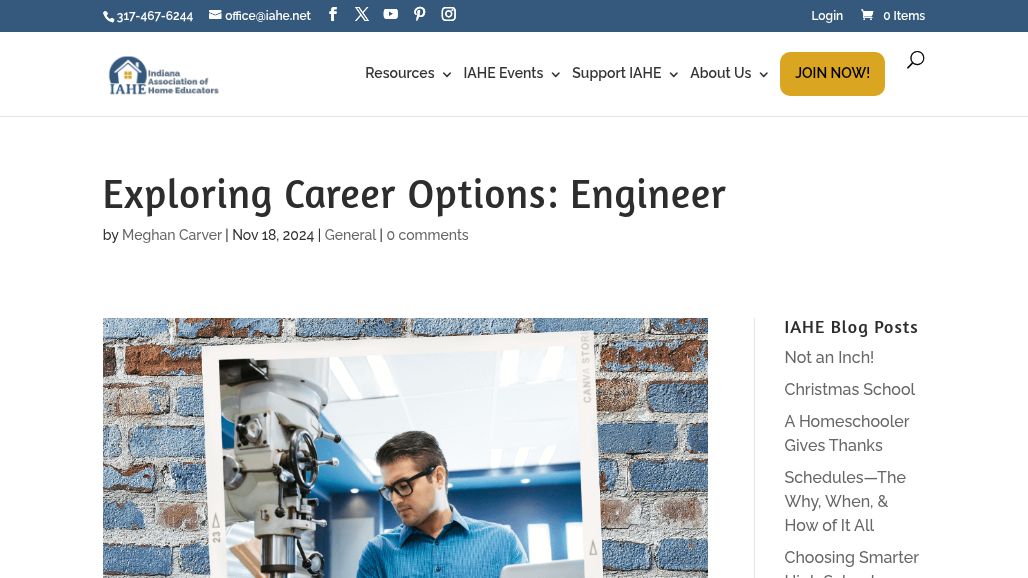Open the YouTube channel icon
This screenshot has height=578, width=1028.
[x=391, y=15]
